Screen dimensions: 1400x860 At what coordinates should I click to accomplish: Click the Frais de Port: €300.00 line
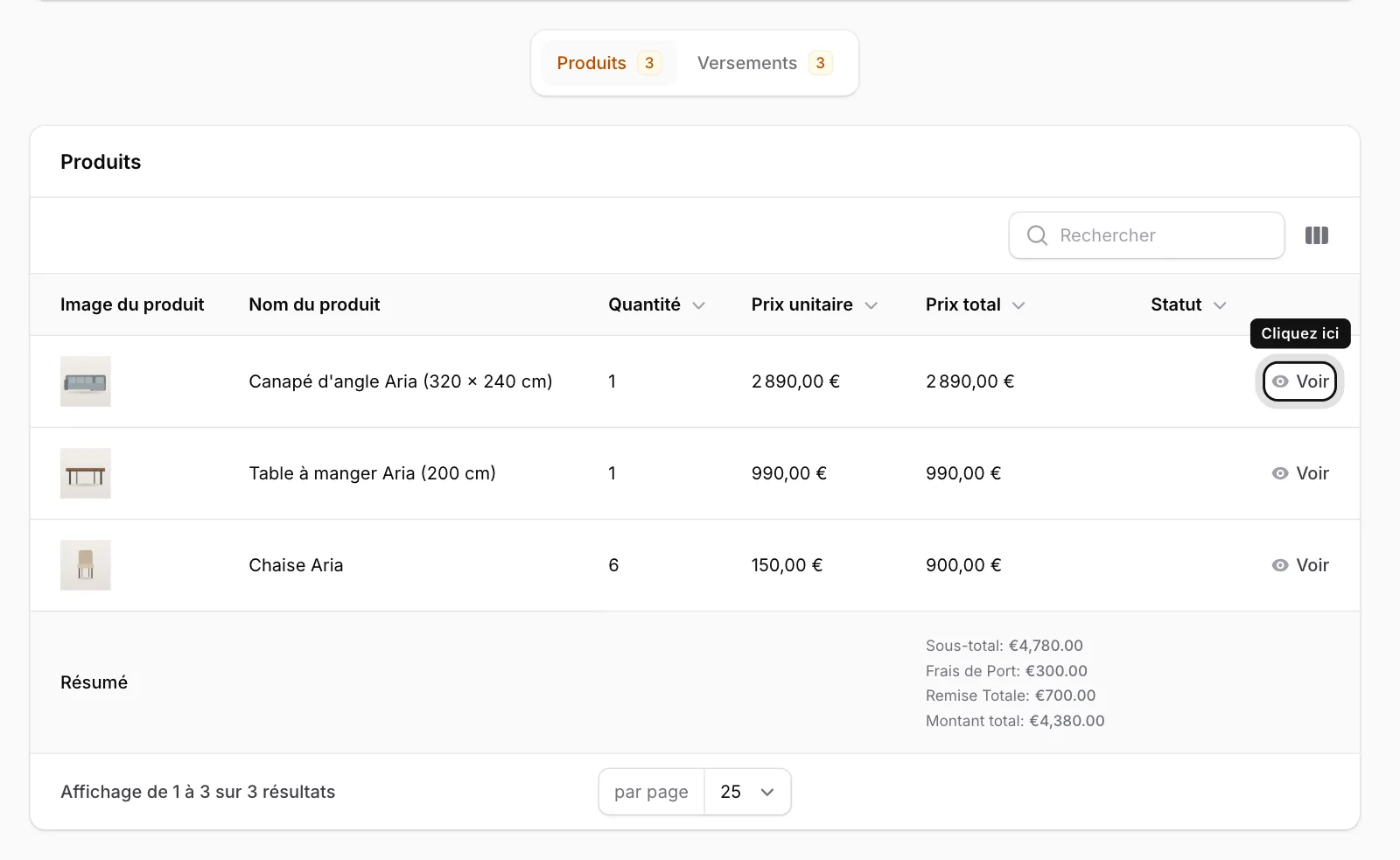1006,671
